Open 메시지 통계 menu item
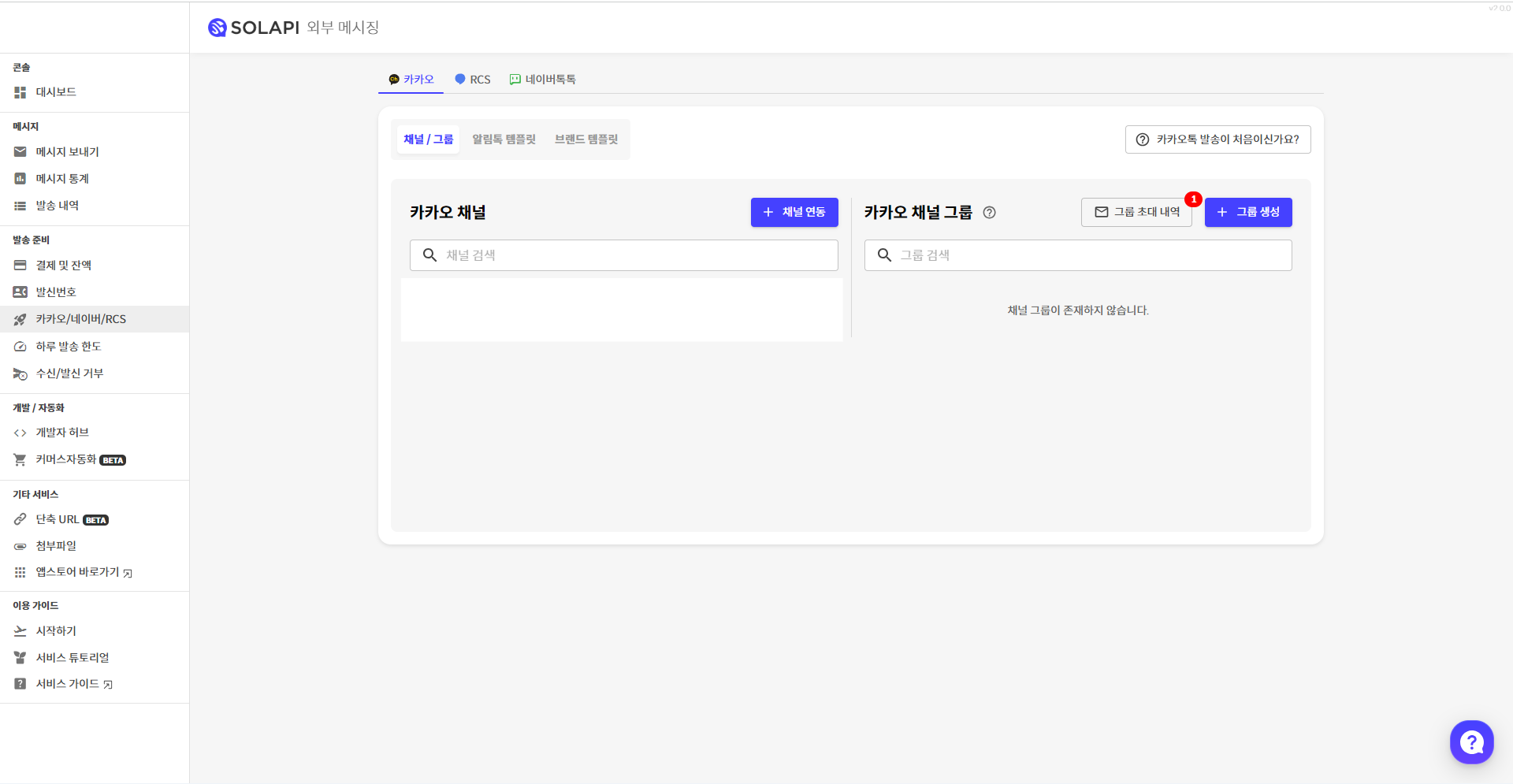Viewport: 1513px width, 784px height. click(x=95, y=179)
